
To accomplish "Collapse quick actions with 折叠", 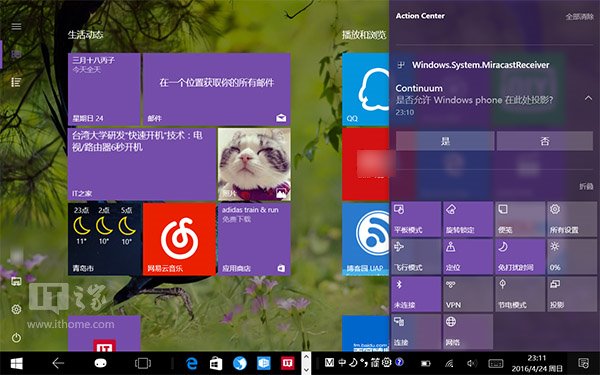I will (586, 186).
